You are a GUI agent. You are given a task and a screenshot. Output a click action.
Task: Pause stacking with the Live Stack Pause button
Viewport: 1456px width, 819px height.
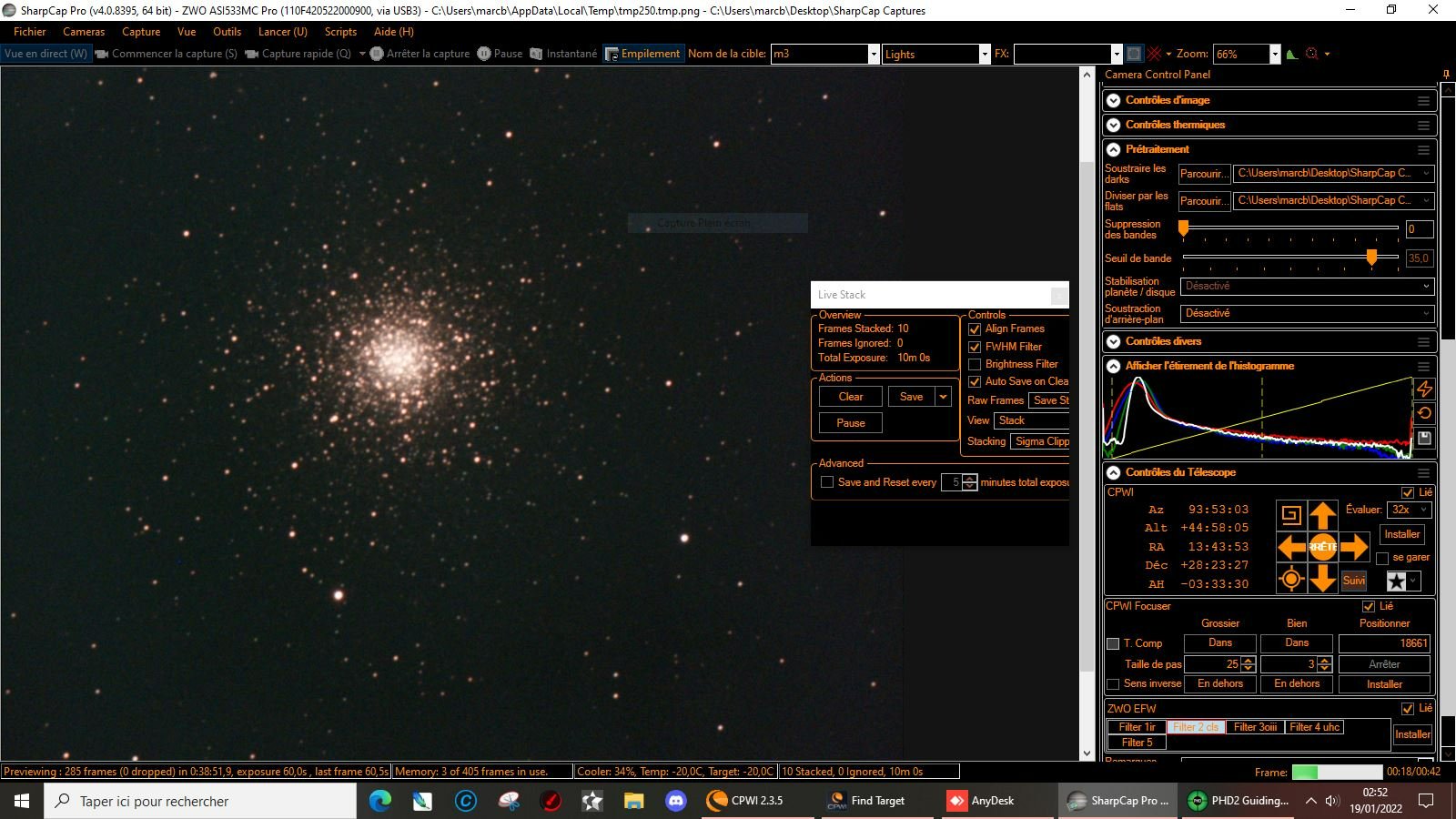point(851,423)
